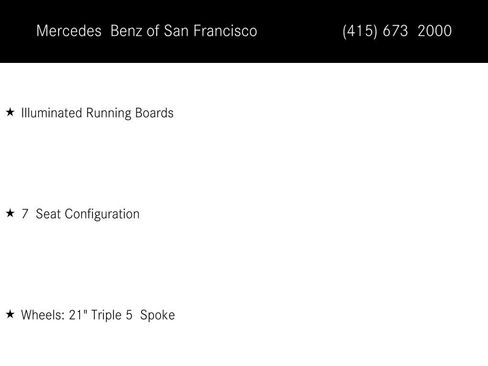Screen dimensions: 488x366
Task: Select the Illuminated Running Boards feature text
Action: click(x=97, y=113)
